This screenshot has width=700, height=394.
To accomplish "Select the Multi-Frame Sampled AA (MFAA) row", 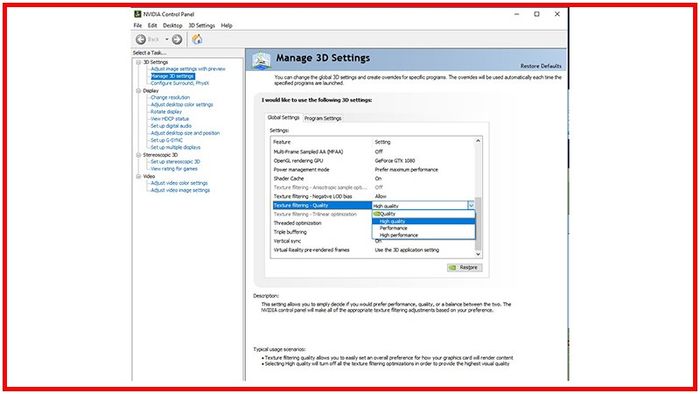I will [373, 152].
